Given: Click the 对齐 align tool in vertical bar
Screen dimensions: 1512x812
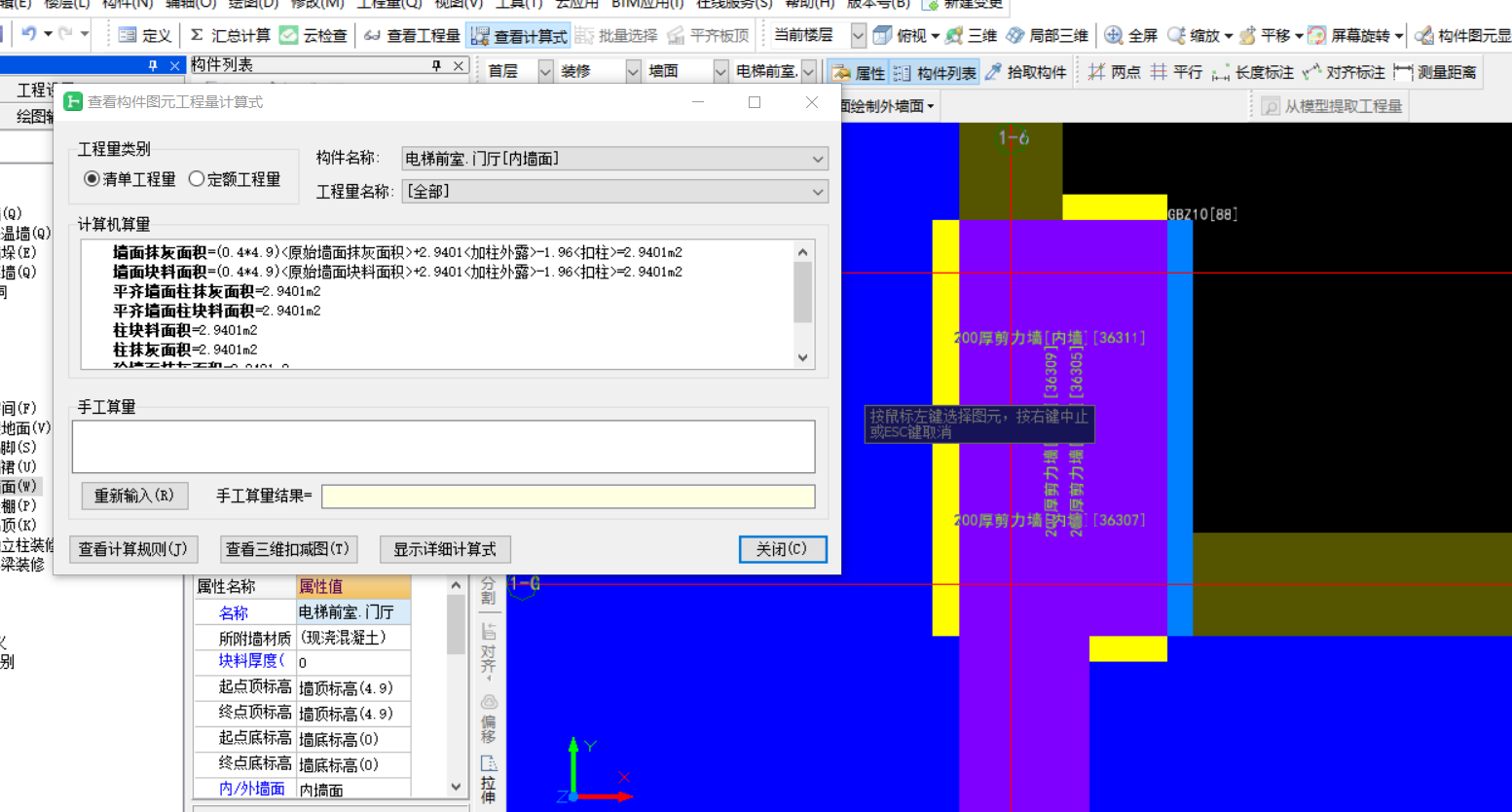Looking at the screenshot, I should point(488,649).
